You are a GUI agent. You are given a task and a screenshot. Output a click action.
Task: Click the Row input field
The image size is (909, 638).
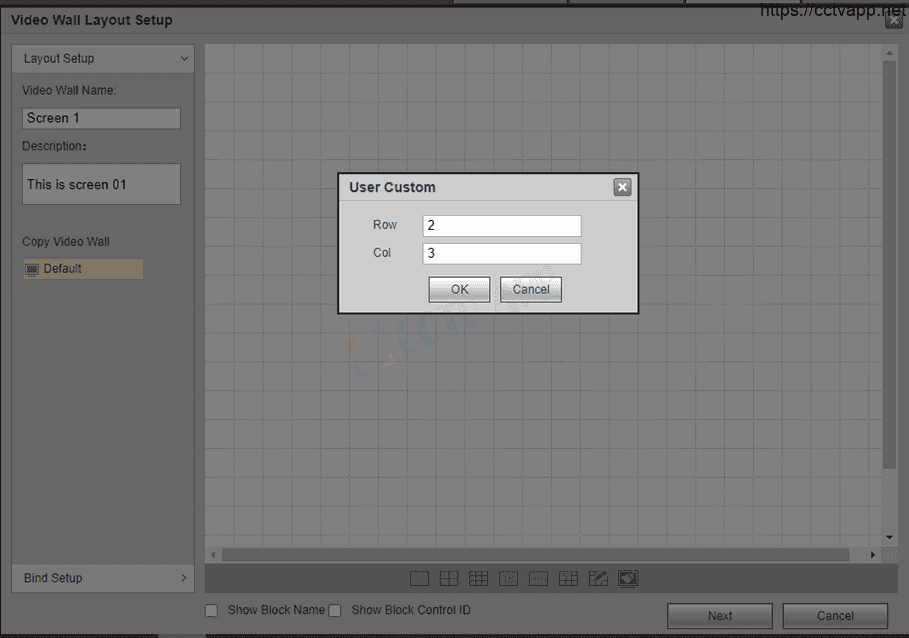click(x=501, y=226)
